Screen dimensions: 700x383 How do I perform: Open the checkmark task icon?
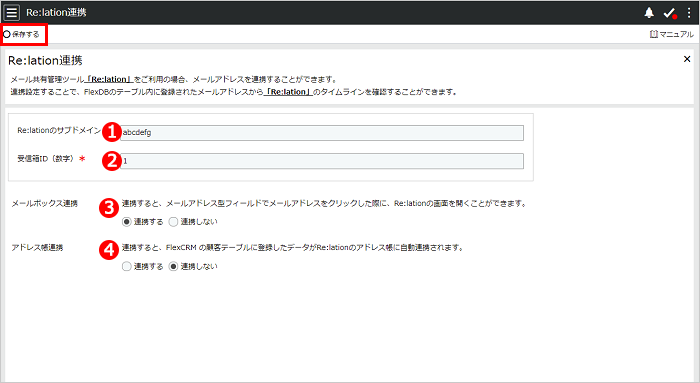670,13
